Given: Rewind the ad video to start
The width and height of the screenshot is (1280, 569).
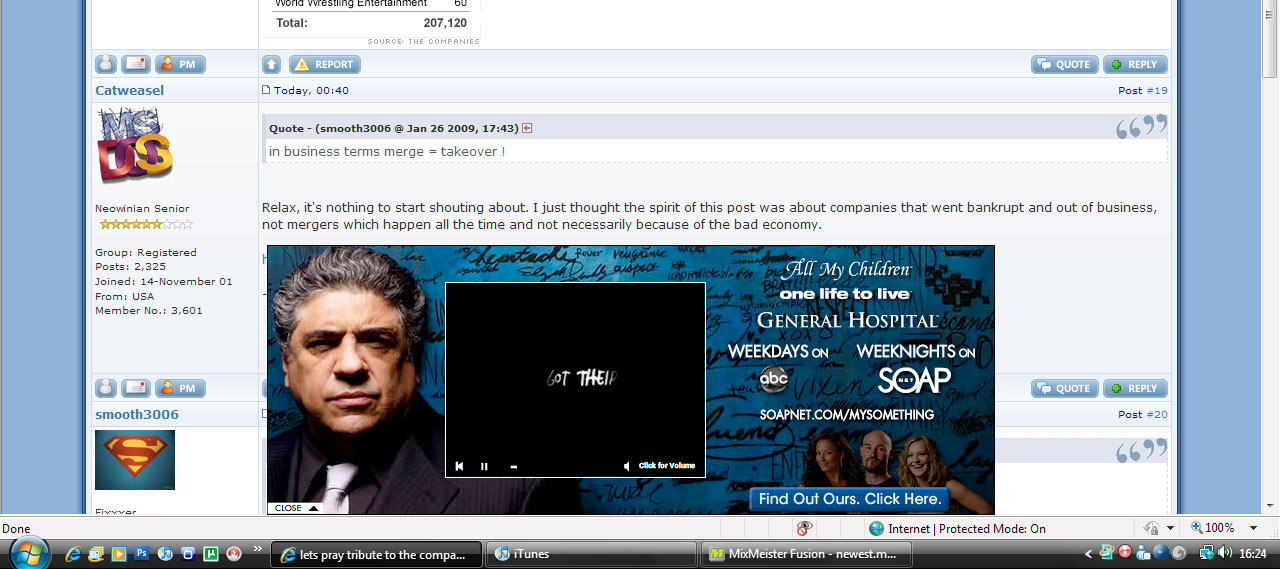Looking at the screenshot, I should tap(459, 466).
